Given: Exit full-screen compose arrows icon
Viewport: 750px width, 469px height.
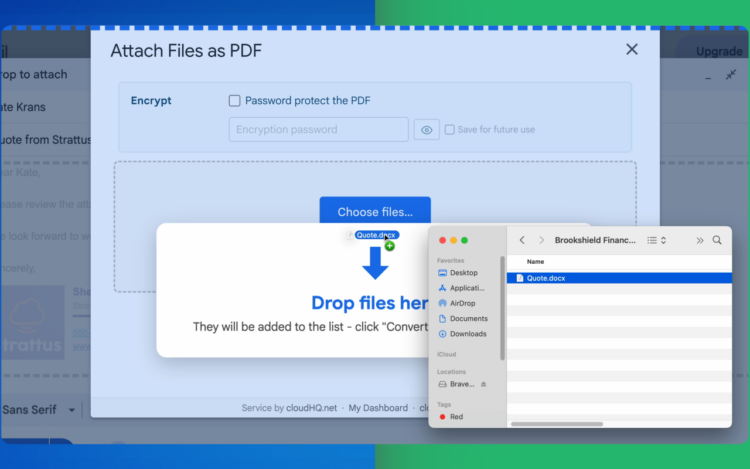Looking at the screenshot, I should pos(731,75).
